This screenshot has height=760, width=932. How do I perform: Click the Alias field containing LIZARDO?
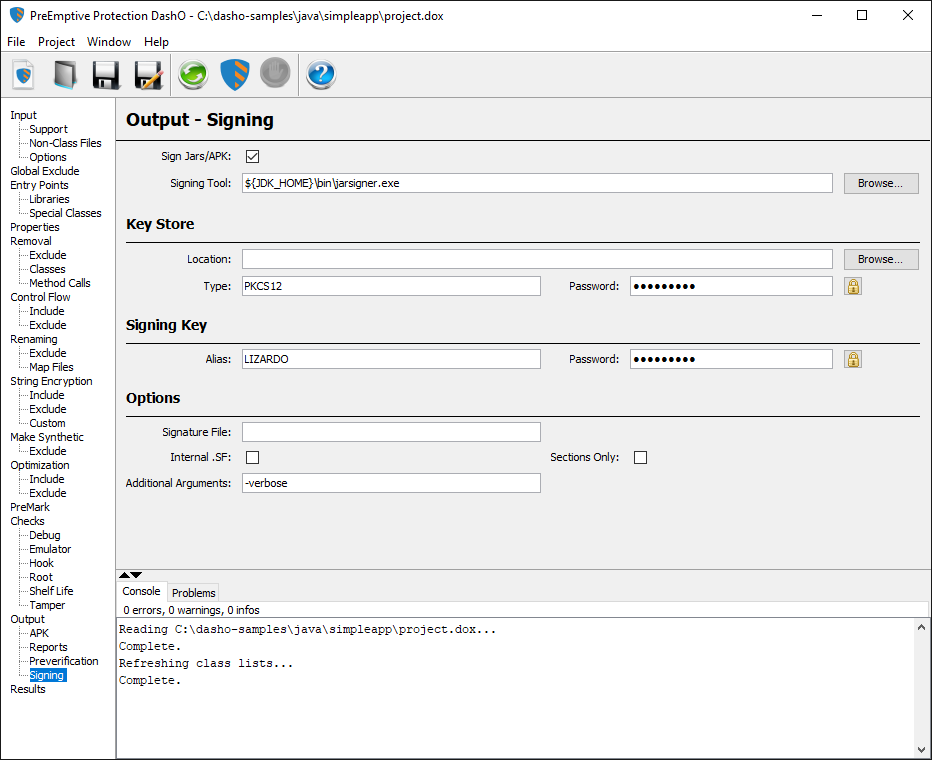click(391, 359)
